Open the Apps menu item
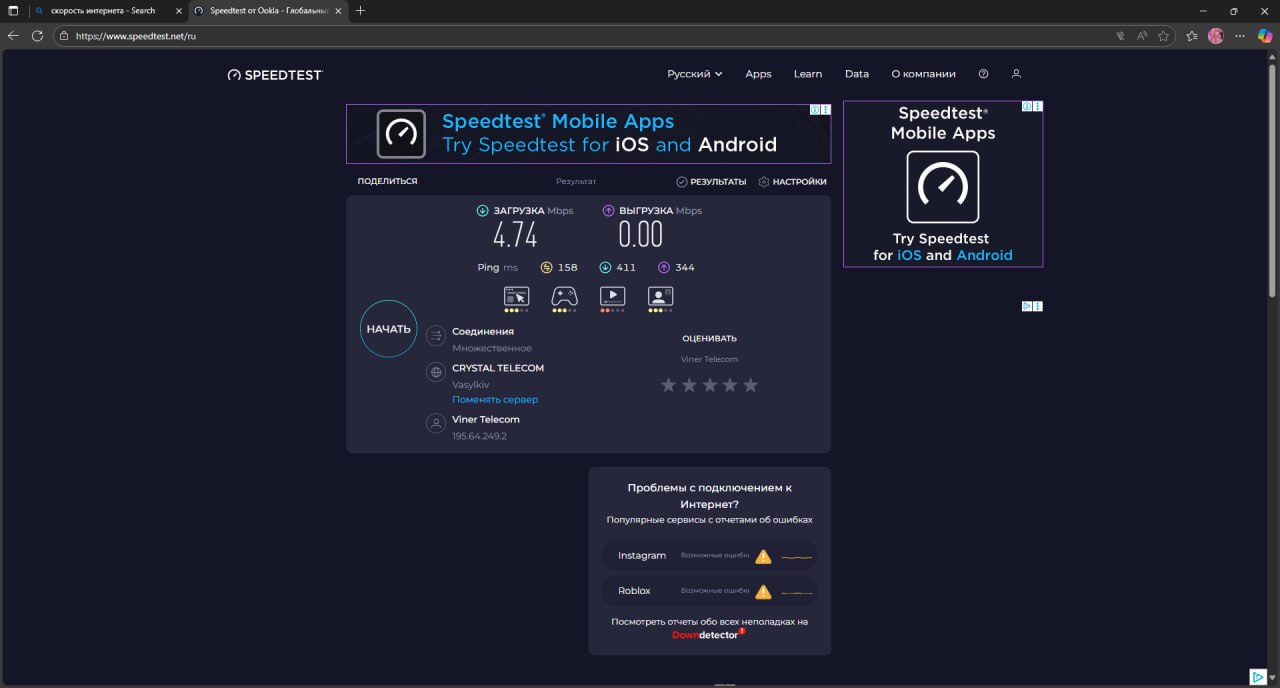 (758, 74)
